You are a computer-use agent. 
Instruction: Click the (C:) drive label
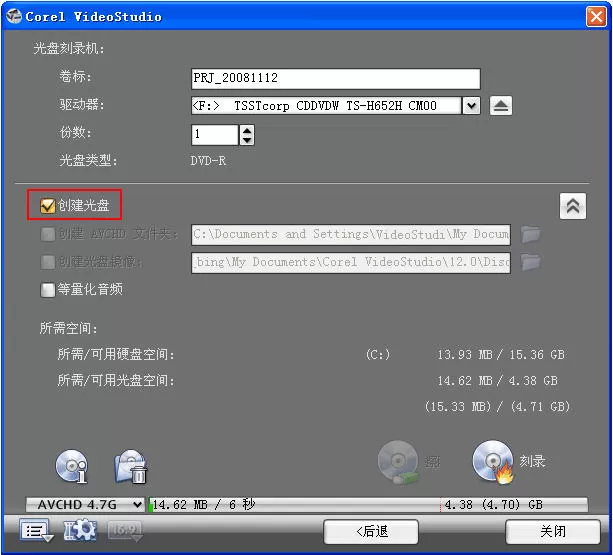pyautogui.click(x=378, y=355)
